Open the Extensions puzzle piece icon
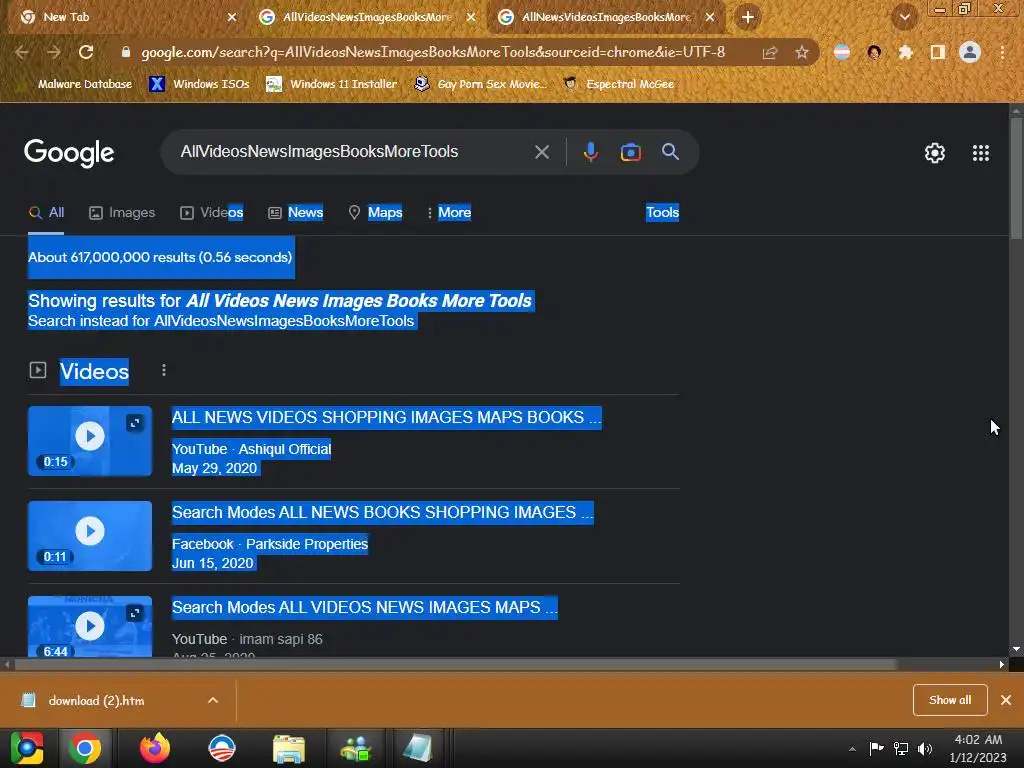This screenshot has width=1024, height=768. (905, 52)
